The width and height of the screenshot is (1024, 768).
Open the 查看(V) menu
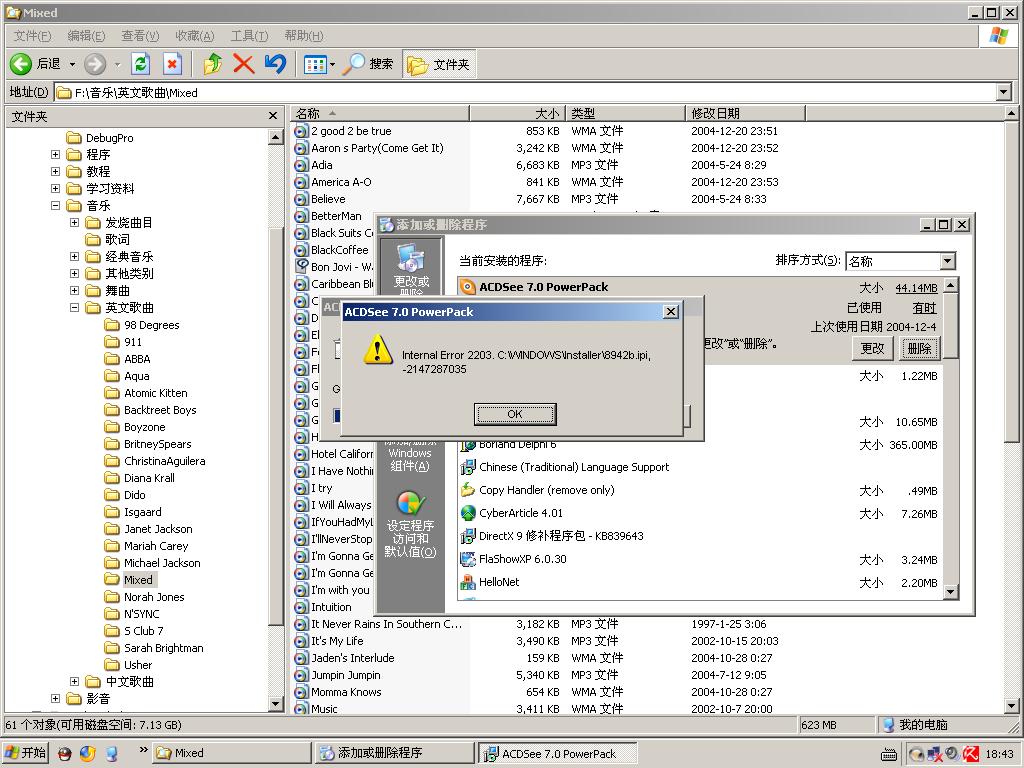(x=140, y=36)
